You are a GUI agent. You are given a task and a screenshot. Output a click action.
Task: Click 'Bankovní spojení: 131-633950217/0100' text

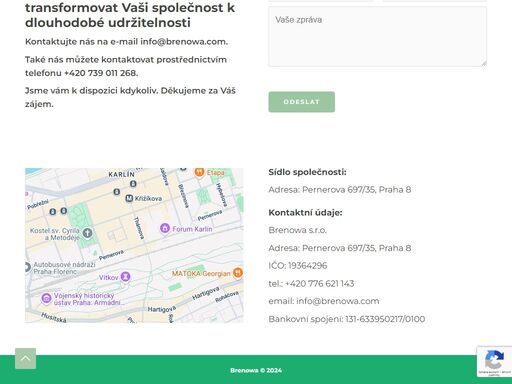click(x=347, y=319)
